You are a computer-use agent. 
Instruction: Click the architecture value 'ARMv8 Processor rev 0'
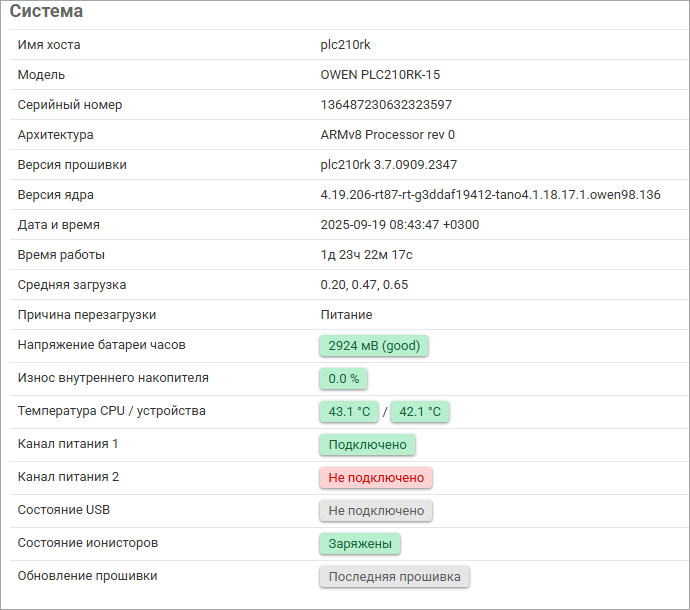(387, 135)
